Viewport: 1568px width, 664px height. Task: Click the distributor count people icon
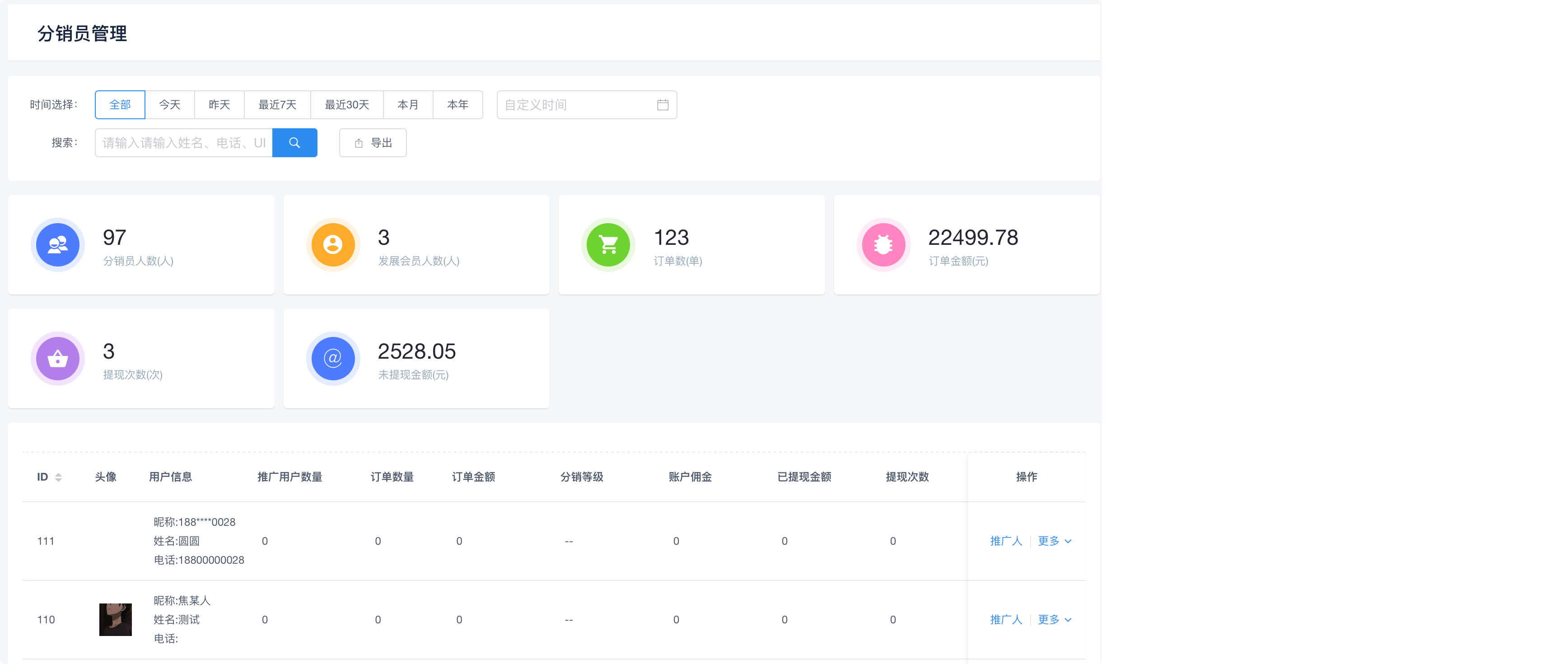58,245
